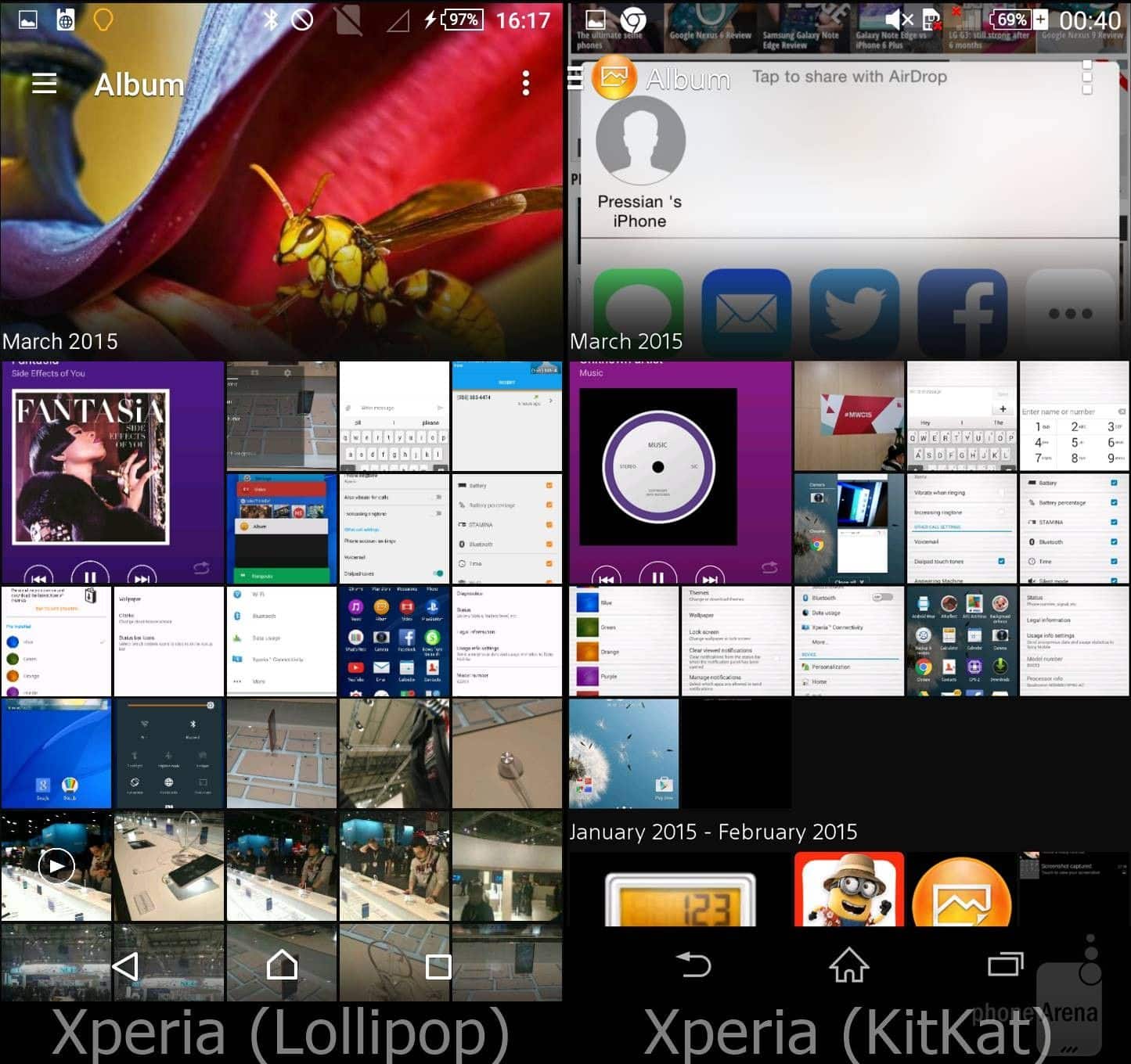Open the Lollipop quick settings panel screenshot thumbnail

169,753
